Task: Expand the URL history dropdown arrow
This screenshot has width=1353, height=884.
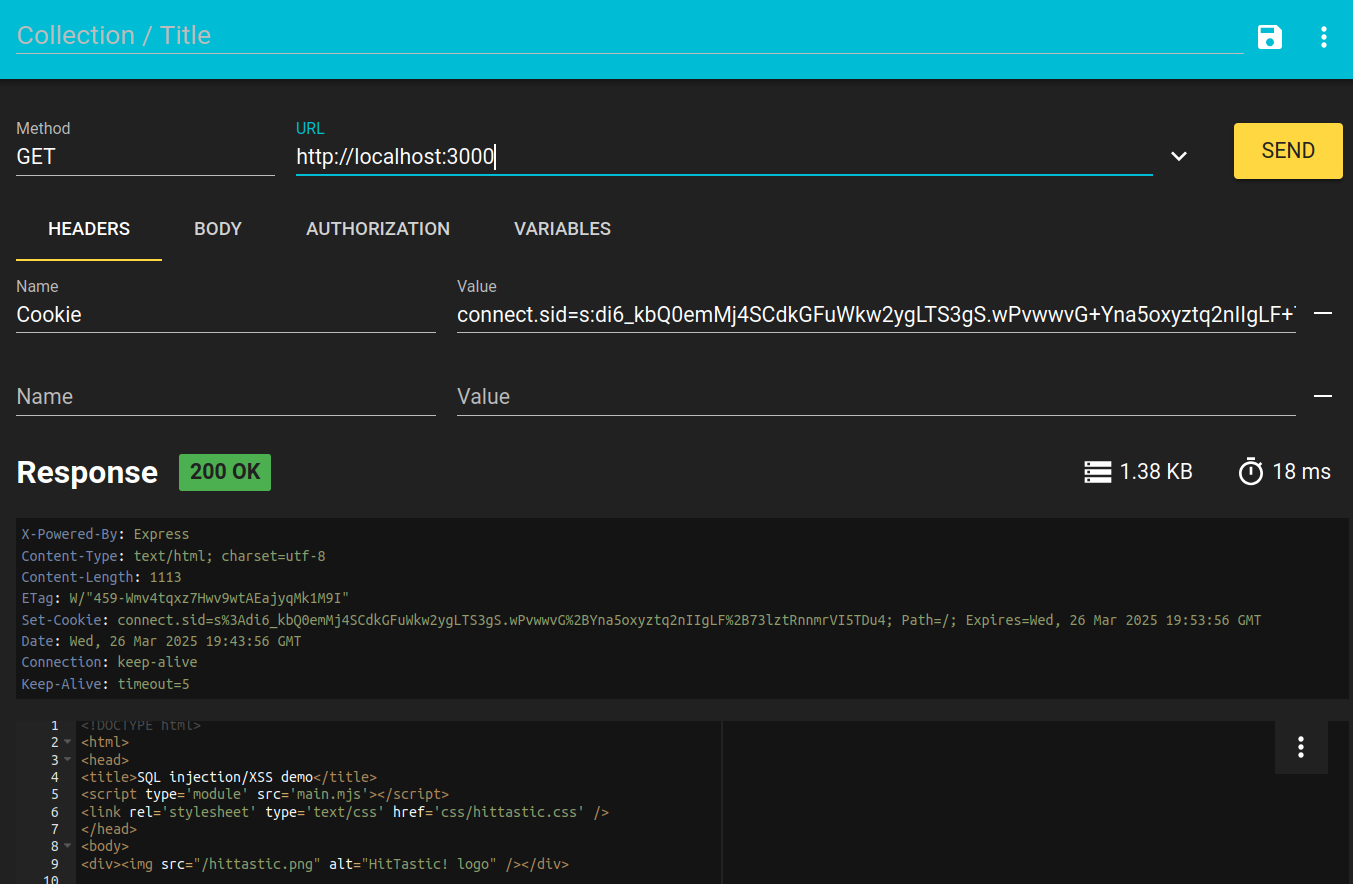Action: point(1179,156)
